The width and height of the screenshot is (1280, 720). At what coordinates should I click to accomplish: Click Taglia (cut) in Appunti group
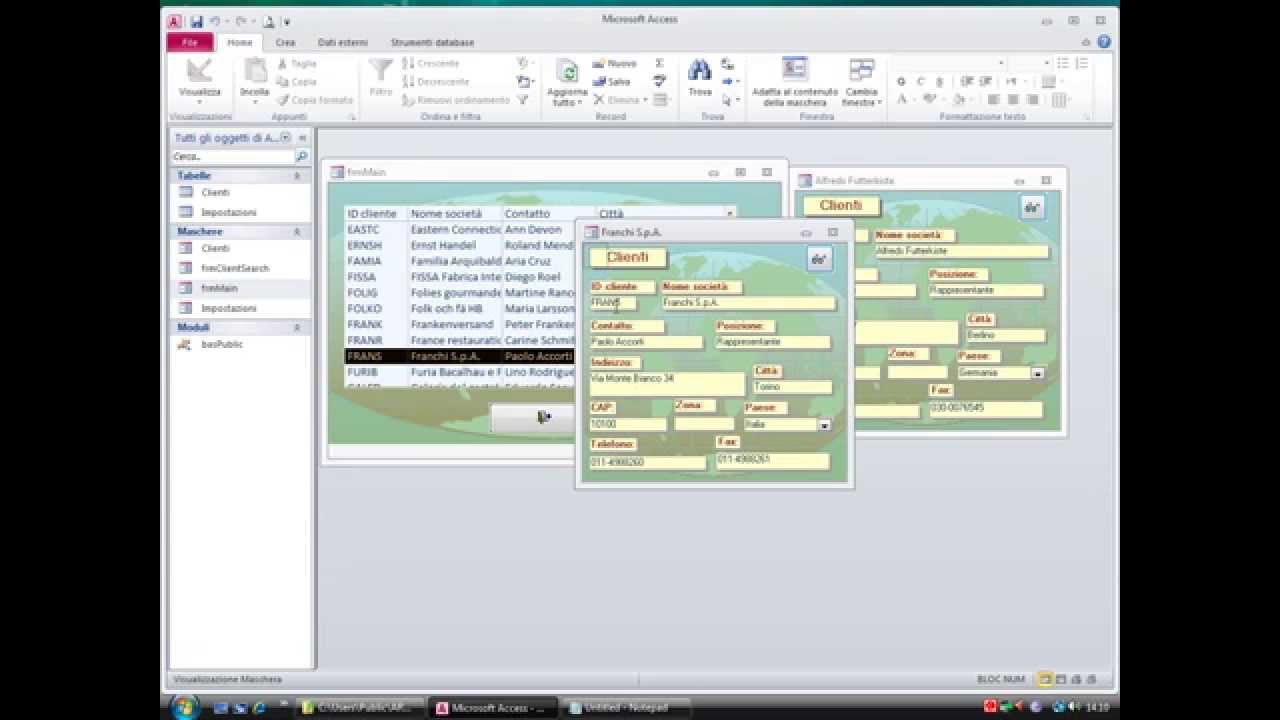click(x=296, y=63)
